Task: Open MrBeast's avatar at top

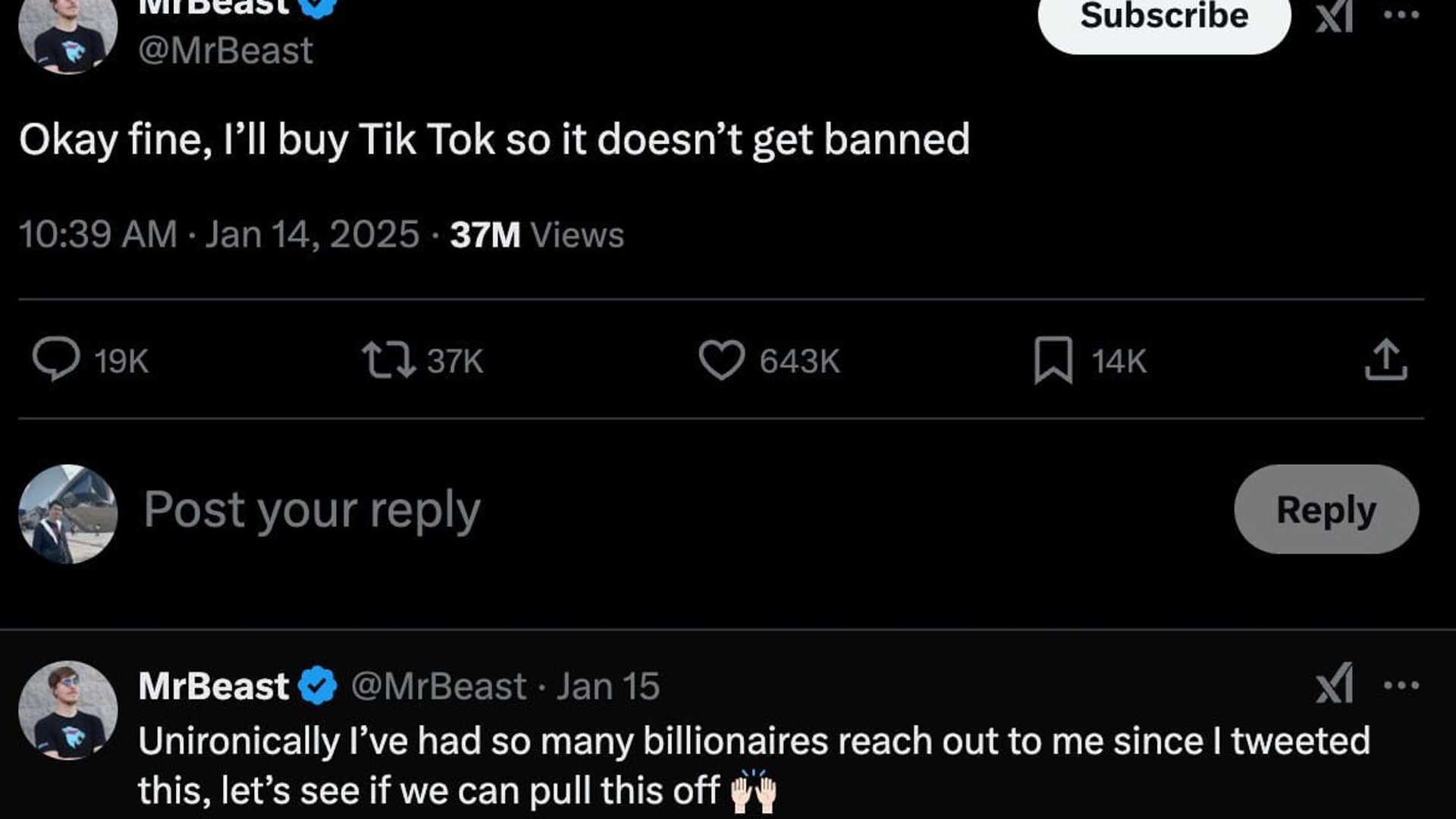Action: 68,34
